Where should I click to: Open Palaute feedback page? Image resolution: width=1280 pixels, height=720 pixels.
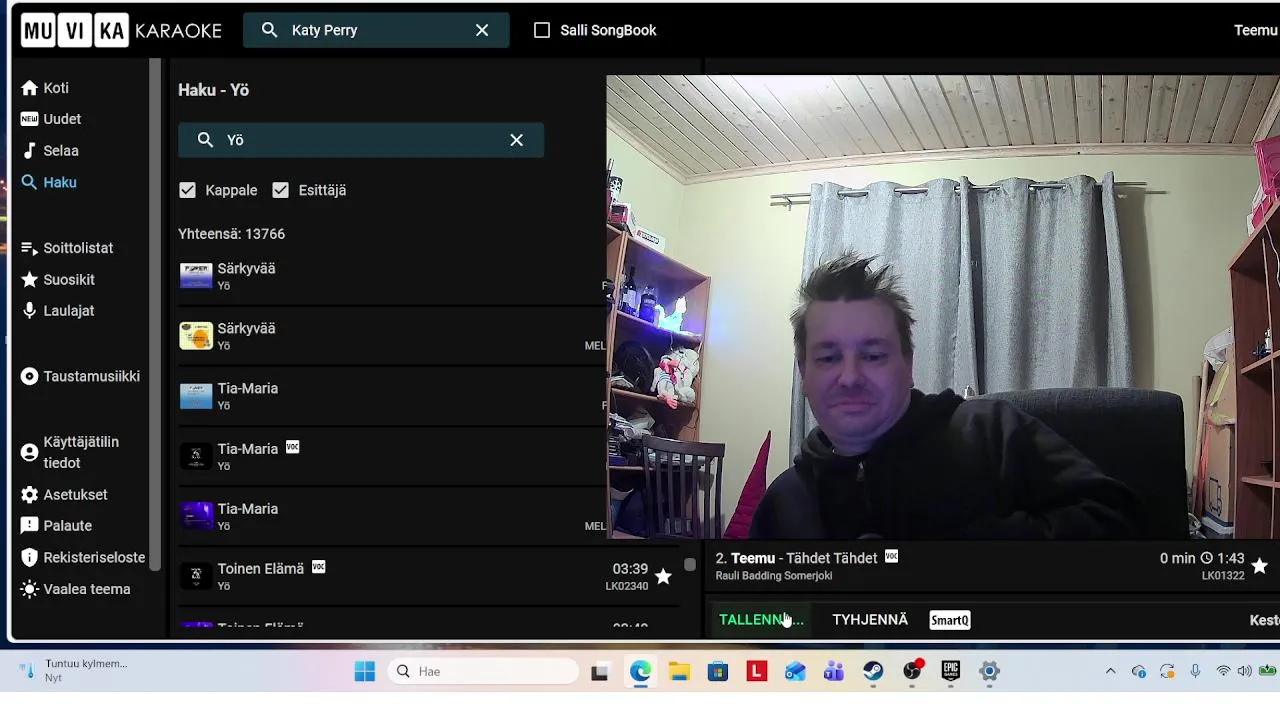[x=57, y=526]
